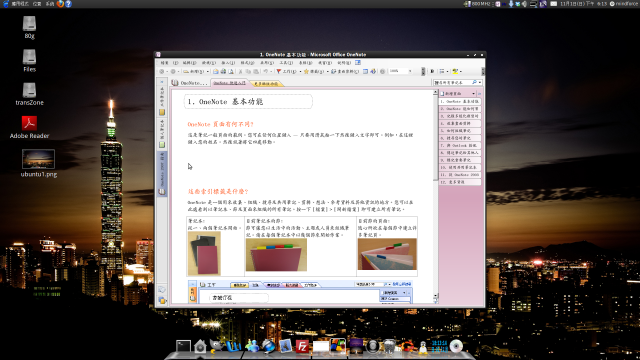
Task: Open the OneNote notebook tab
Action: point(190,83)
